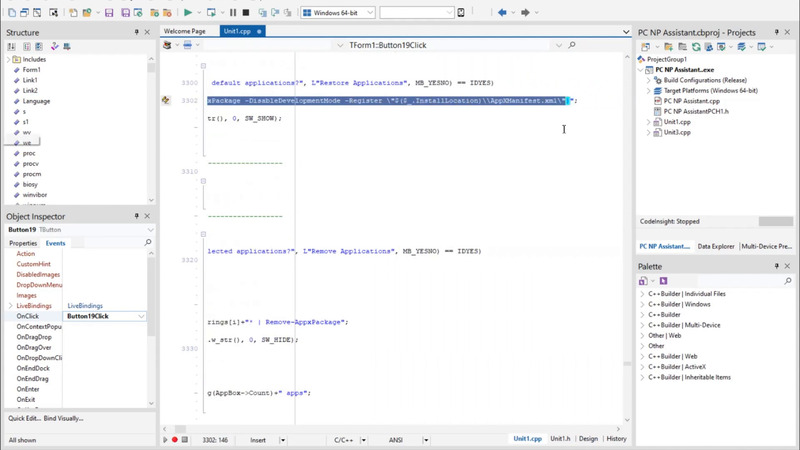Click the Quick Edit... link

[25, 418]
